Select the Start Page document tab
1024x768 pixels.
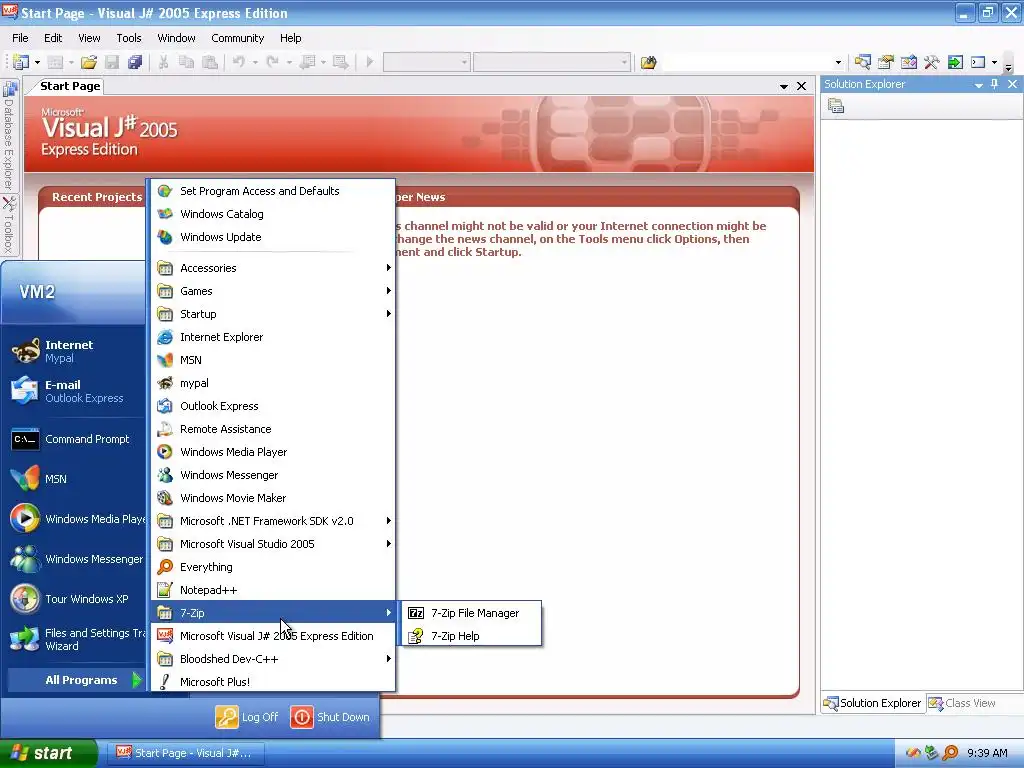tap(70, 86)
